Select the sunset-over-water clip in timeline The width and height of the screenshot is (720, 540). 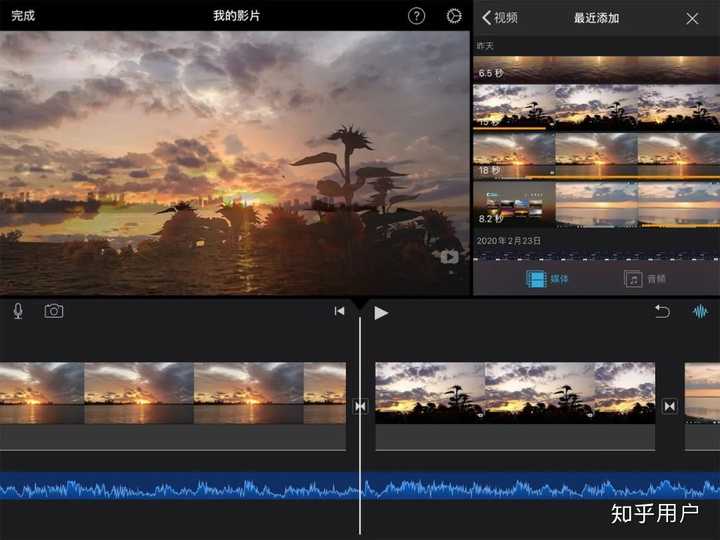[173, 406]
